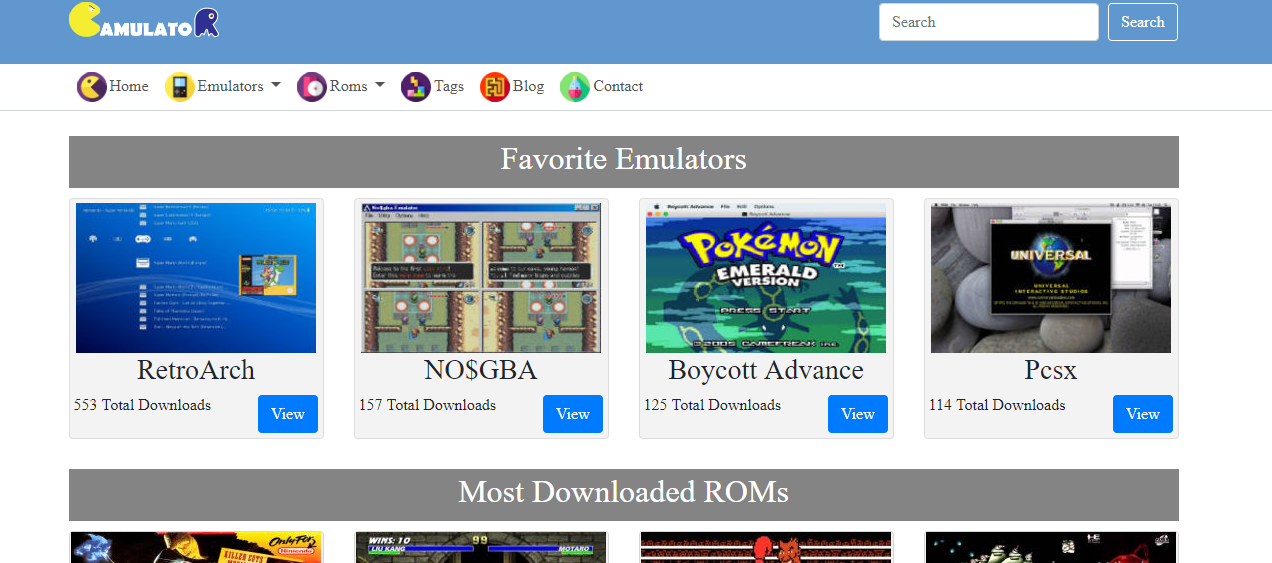Click the Favorite Emulators heading

click(624, 160)
